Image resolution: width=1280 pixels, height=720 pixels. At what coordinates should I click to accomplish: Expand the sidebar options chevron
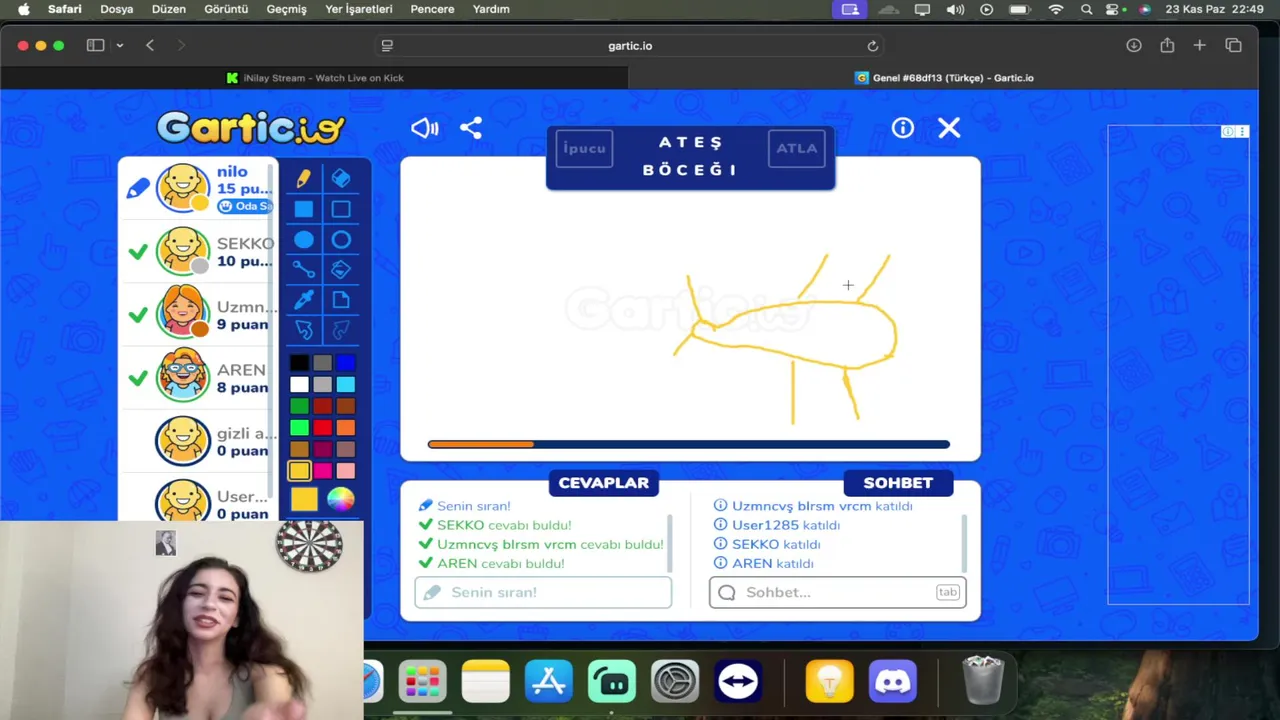point(119,46)
